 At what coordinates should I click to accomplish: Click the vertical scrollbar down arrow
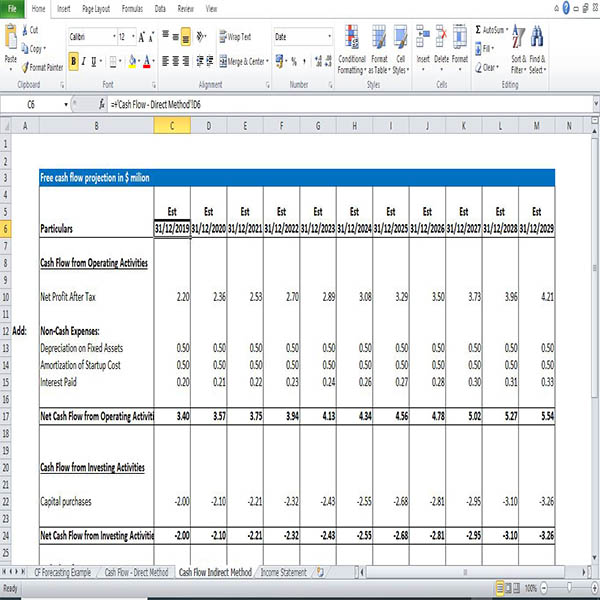[594, 557]
